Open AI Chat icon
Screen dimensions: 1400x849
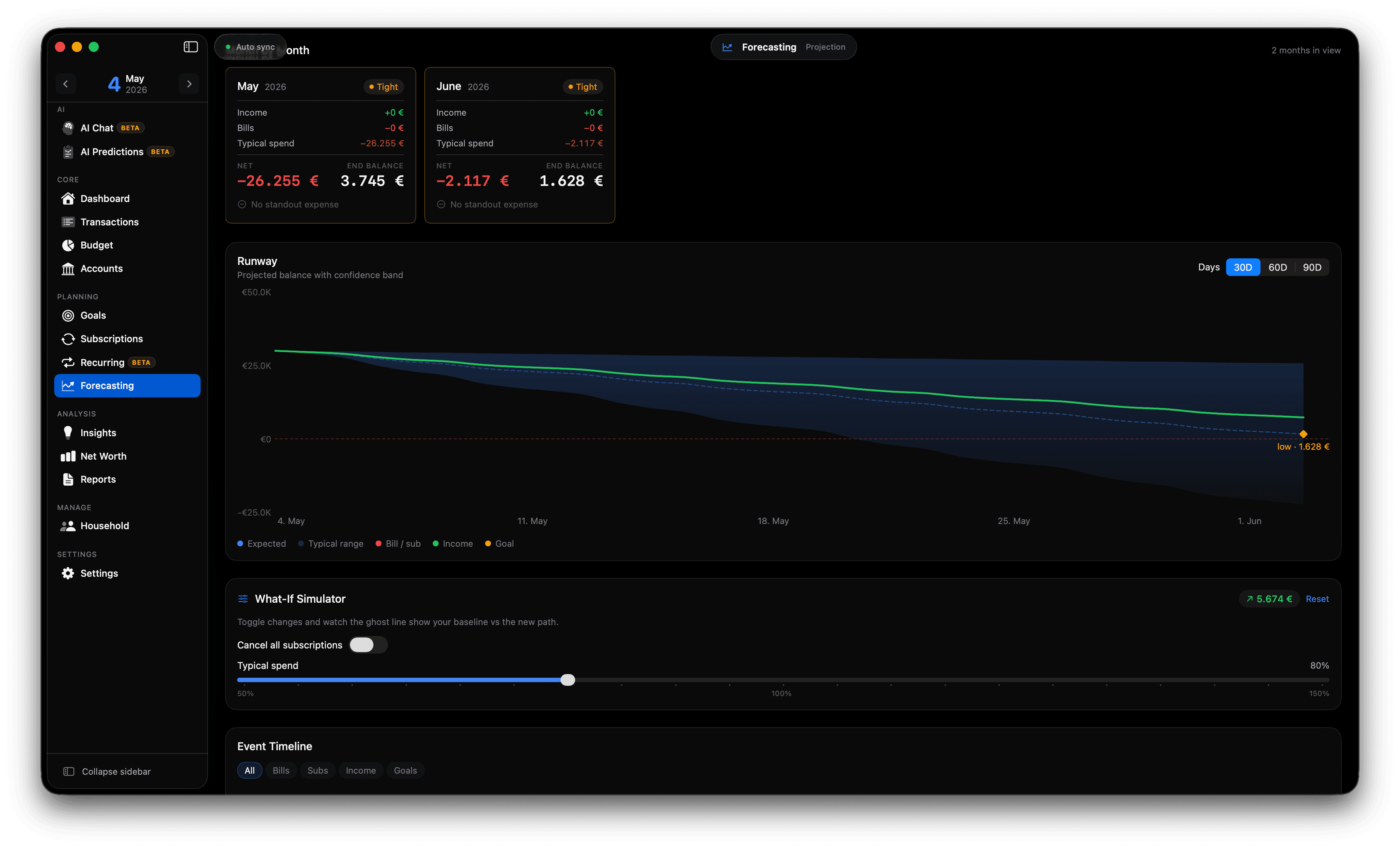click(x=68, y=128)
